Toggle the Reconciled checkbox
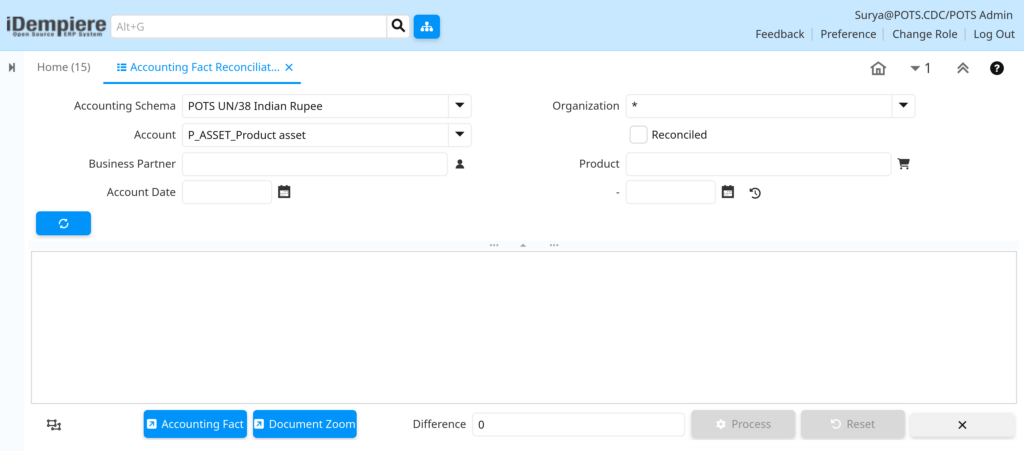The height and width of the screenshot is (451, 1024). point(638,135)
